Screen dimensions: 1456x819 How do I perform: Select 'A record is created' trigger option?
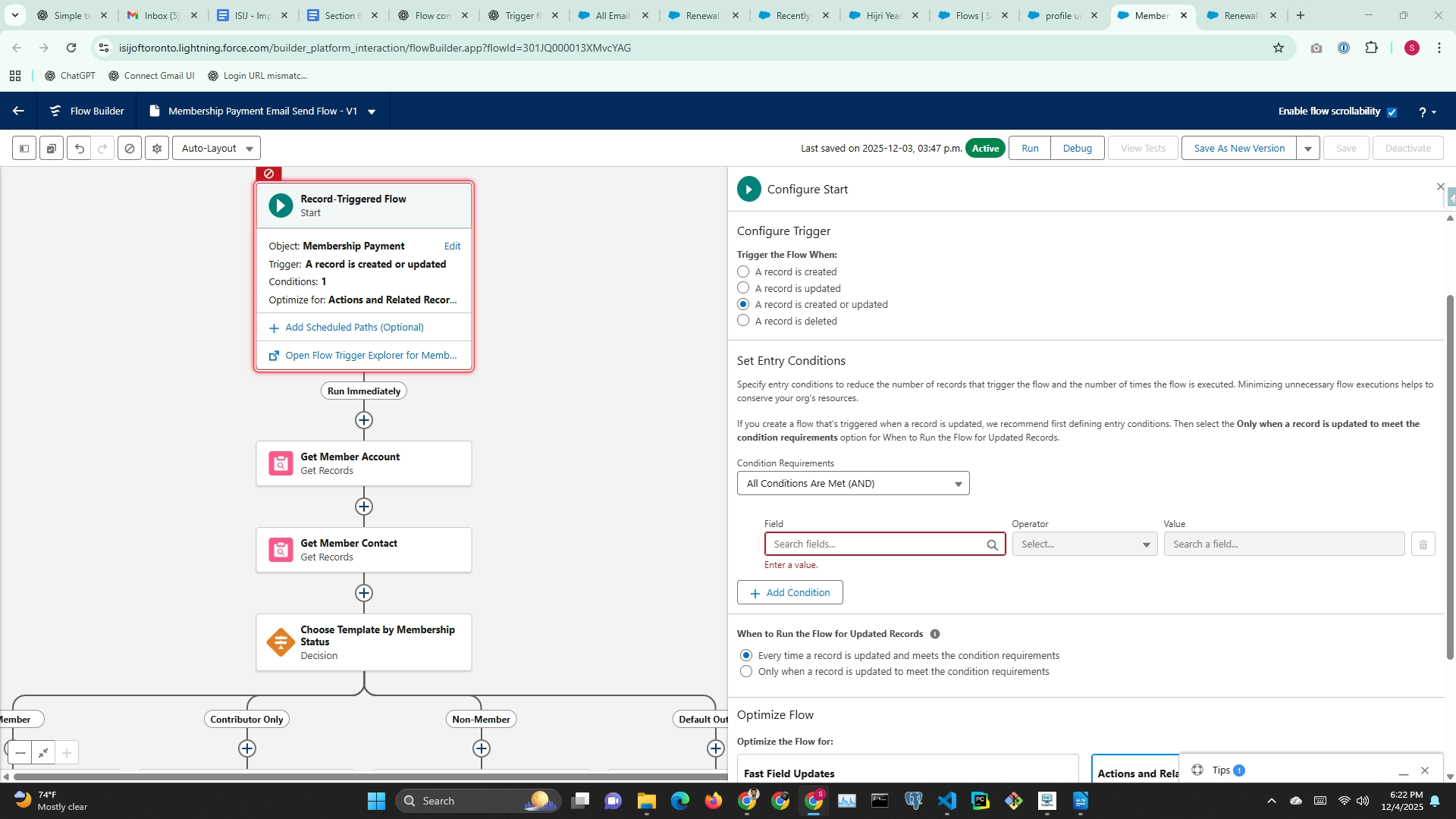pyautogui.click(x=743, y=271)
